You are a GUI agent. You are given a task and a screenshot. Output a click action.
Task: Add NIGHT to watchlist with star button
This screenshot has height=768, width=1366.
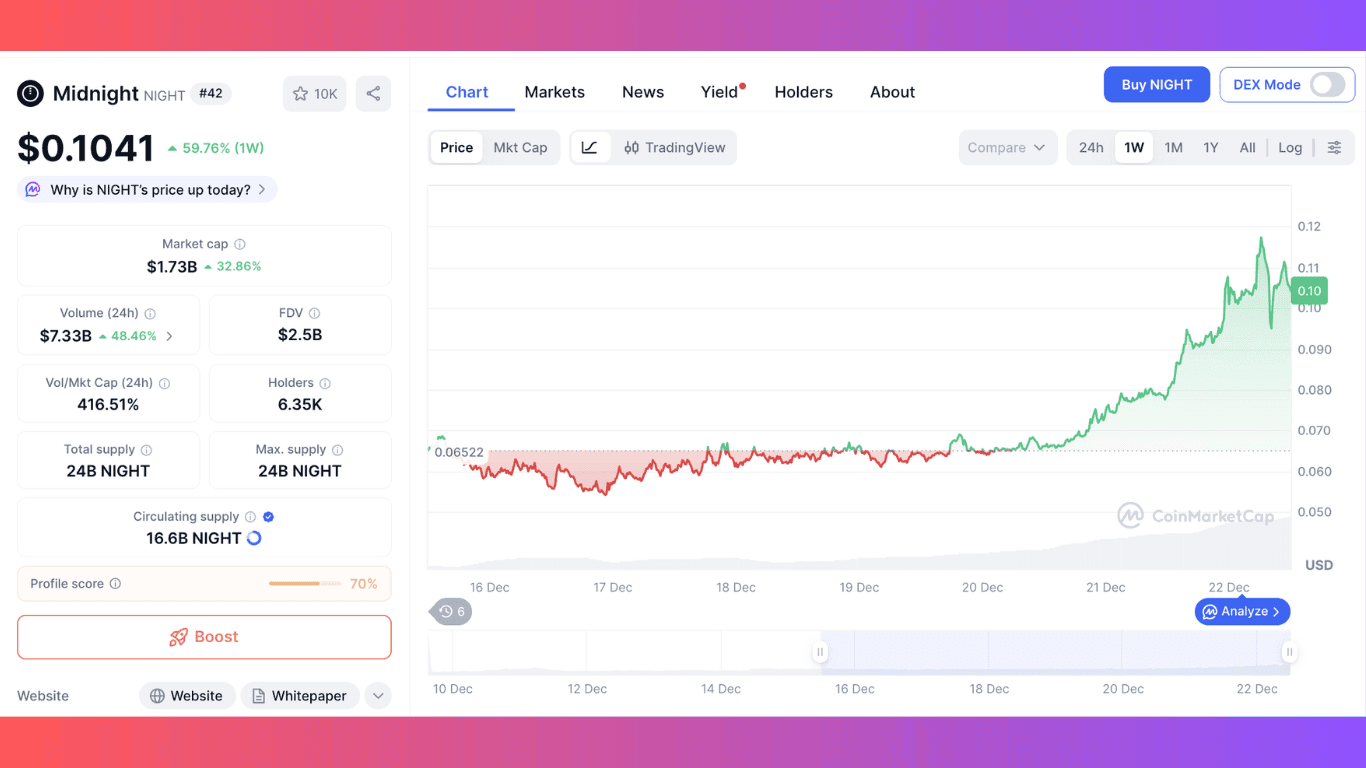click(314, 94)
